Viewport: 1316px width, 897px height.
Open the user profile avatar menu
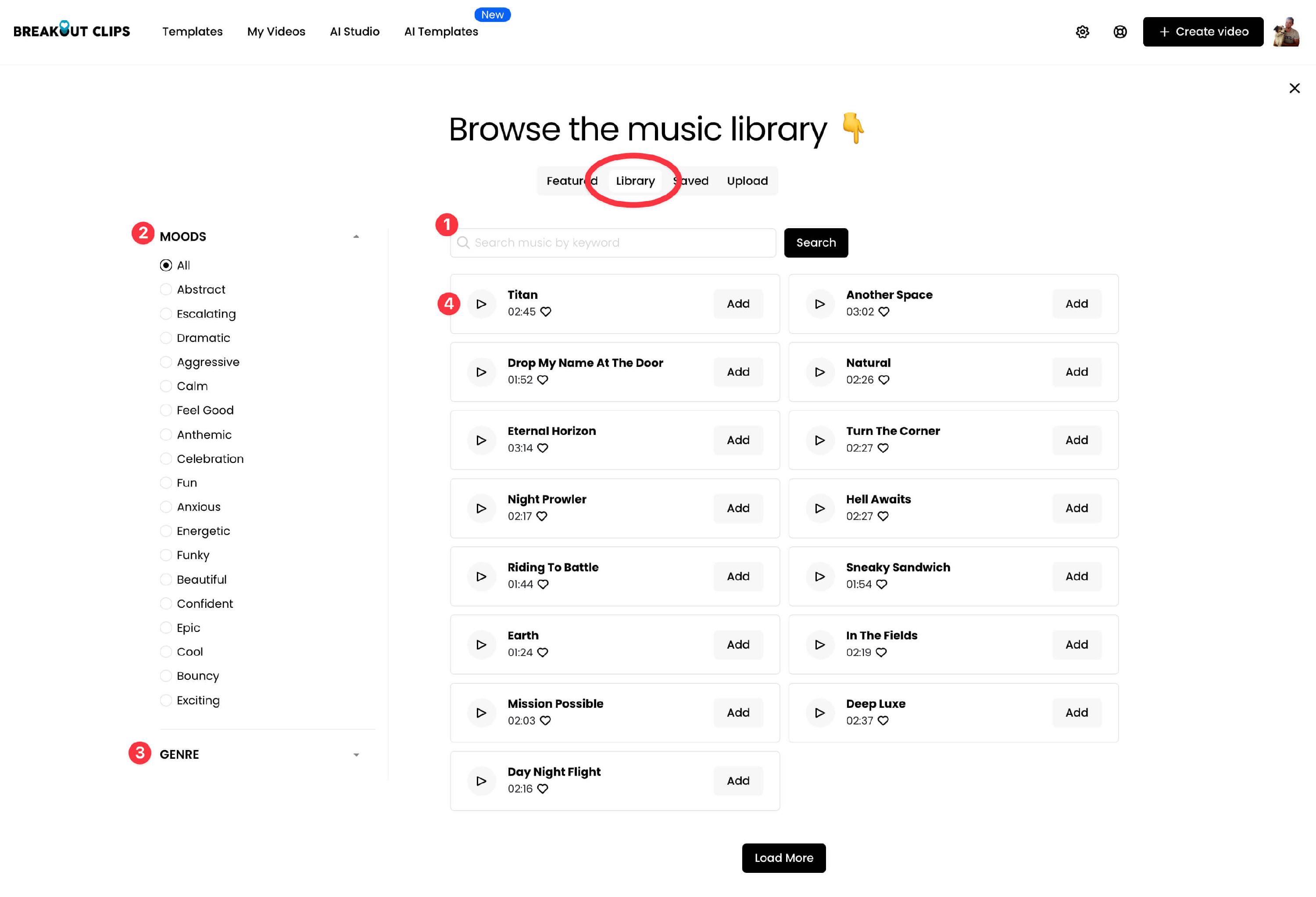click(1286, 32)
